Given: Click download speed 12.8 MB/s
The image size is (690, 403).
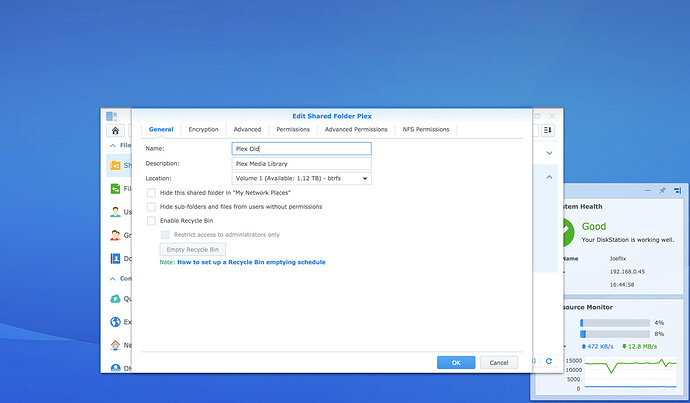Looking at the screenshot, I should pyautogui.click(x=639, y=347).
